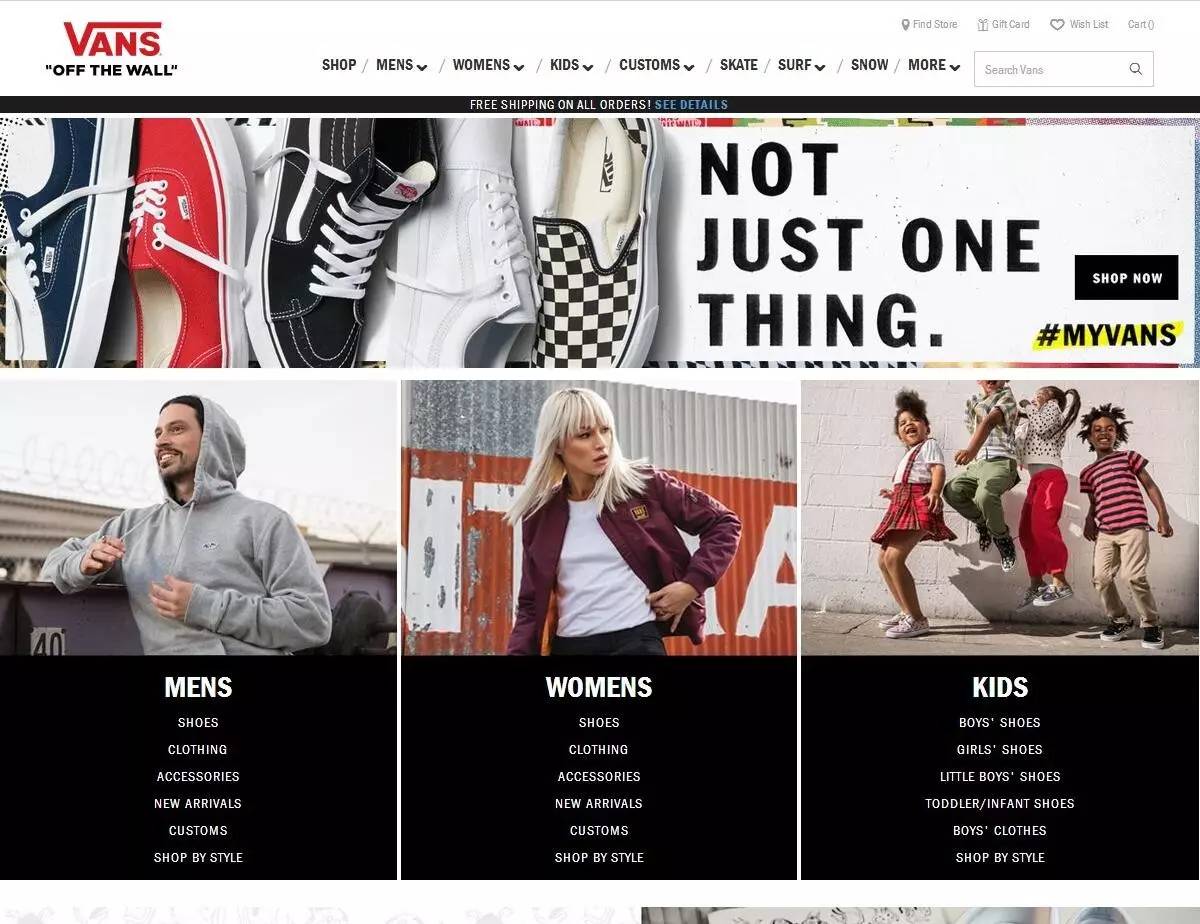The width and height of the screenshot is (1200, 924).
Task: Click inside the Search Vans field
Action: (1049, 69)
